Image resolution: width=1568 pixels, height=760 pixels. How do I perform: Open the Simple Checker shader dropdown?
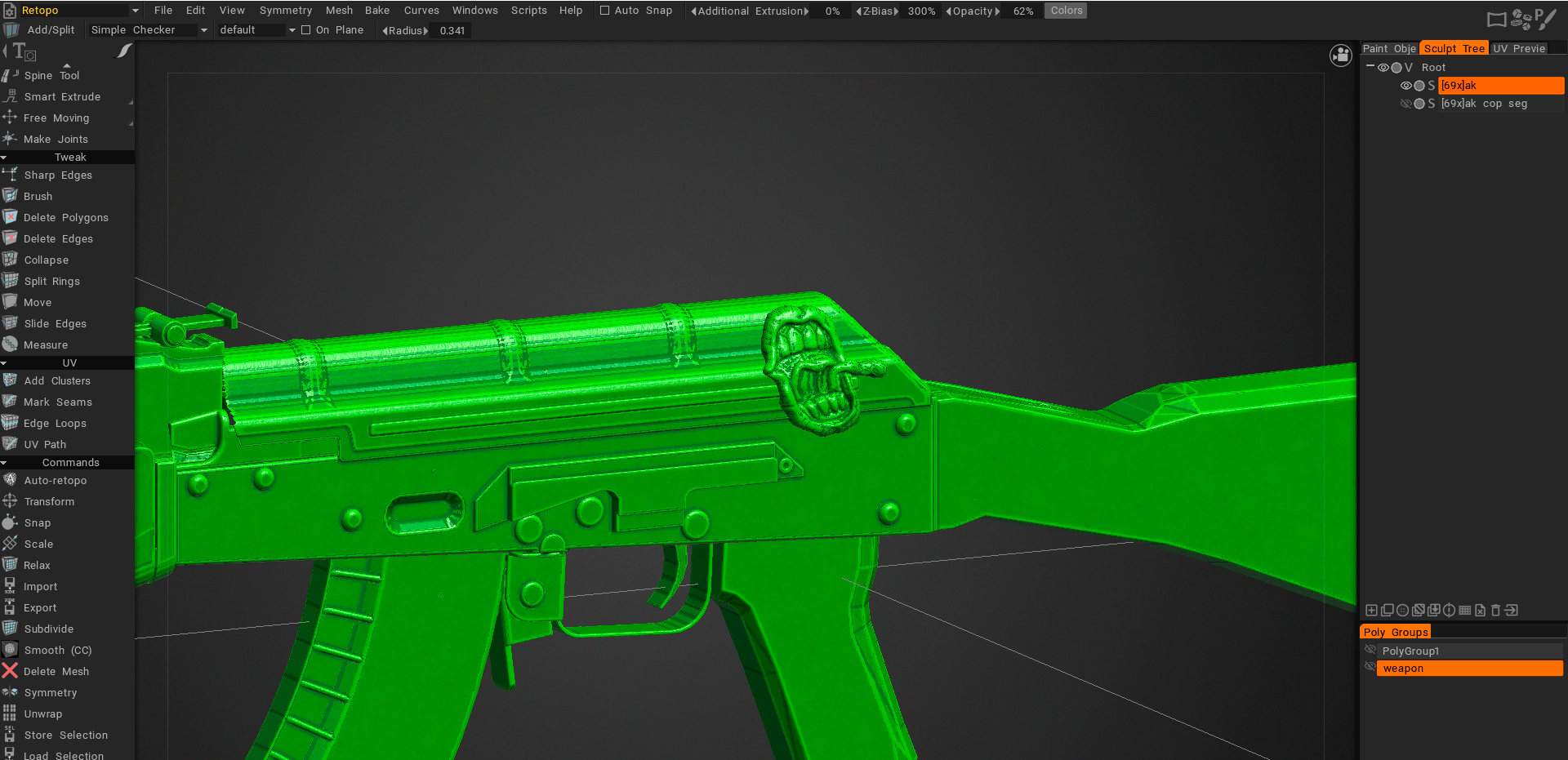(x=203, y=30)
